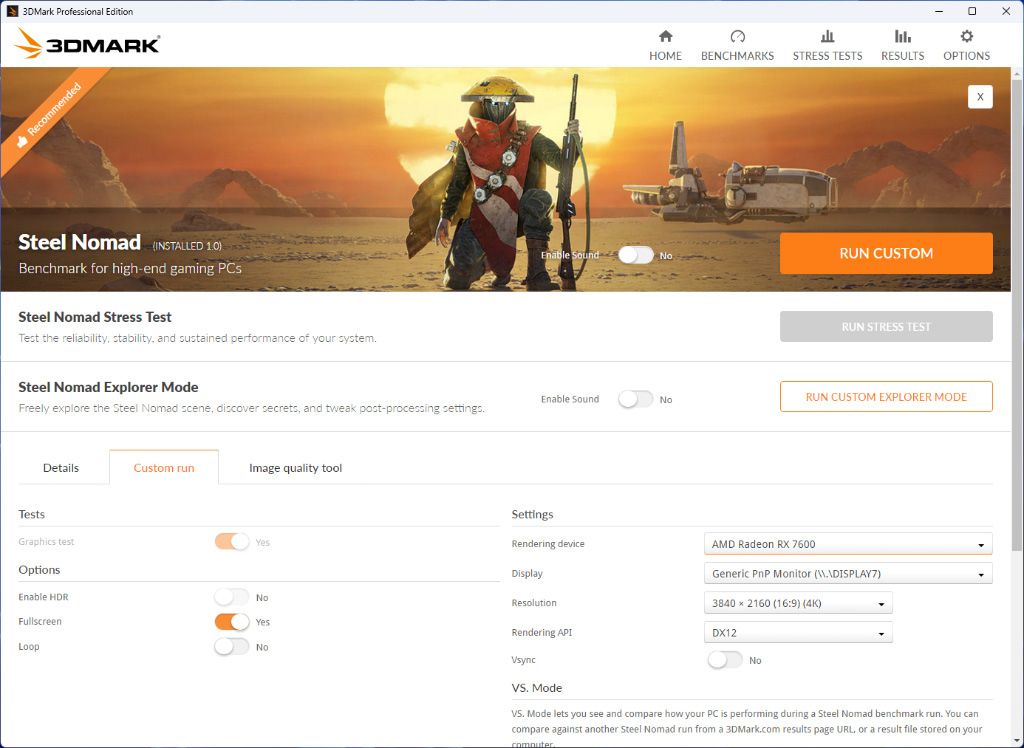
Task: Click the 3DMark logo
Action: (87, 44)
